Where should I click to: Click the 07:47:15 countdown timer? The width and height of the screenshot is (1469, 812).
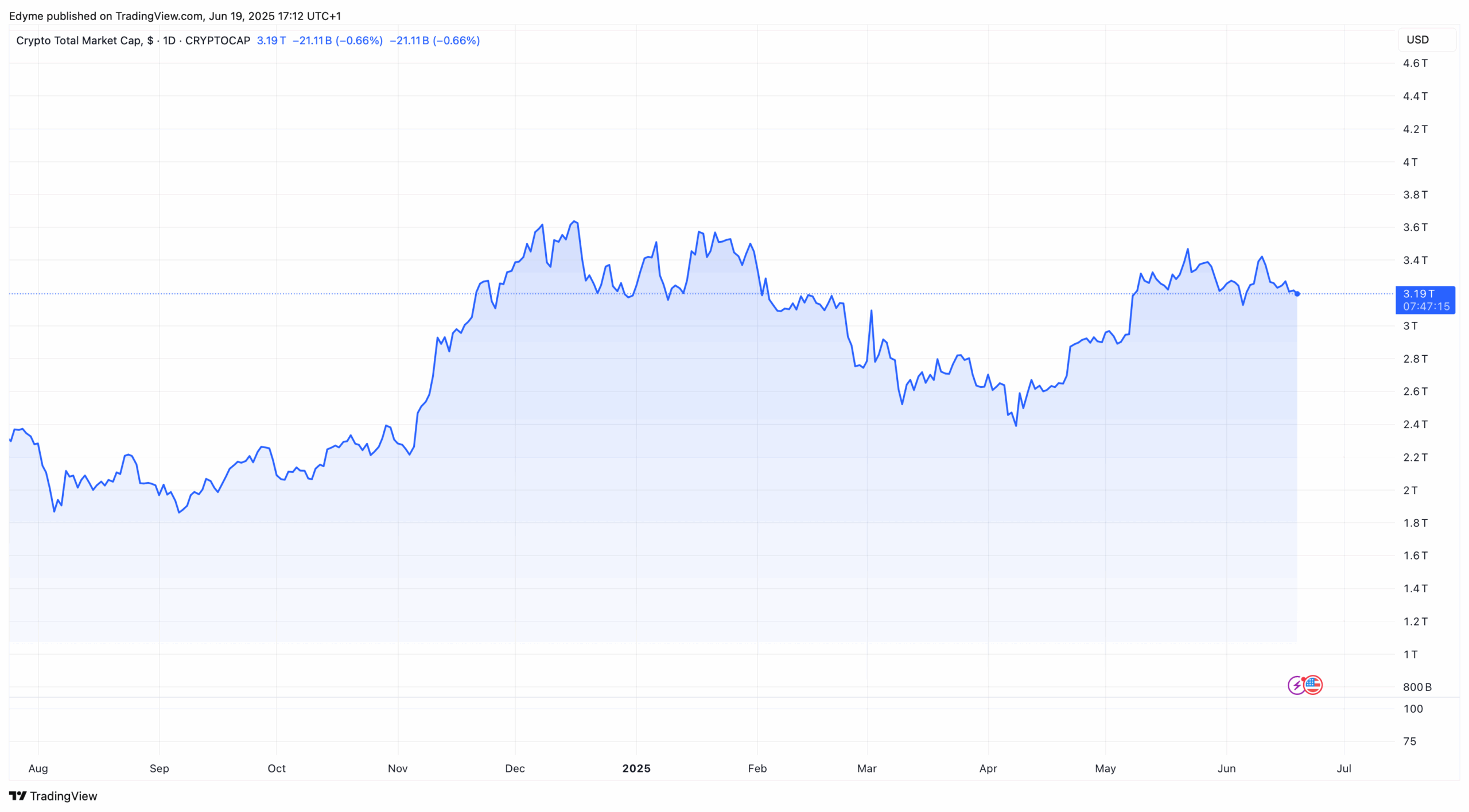pyautogui.click(x=1426, y=306)
